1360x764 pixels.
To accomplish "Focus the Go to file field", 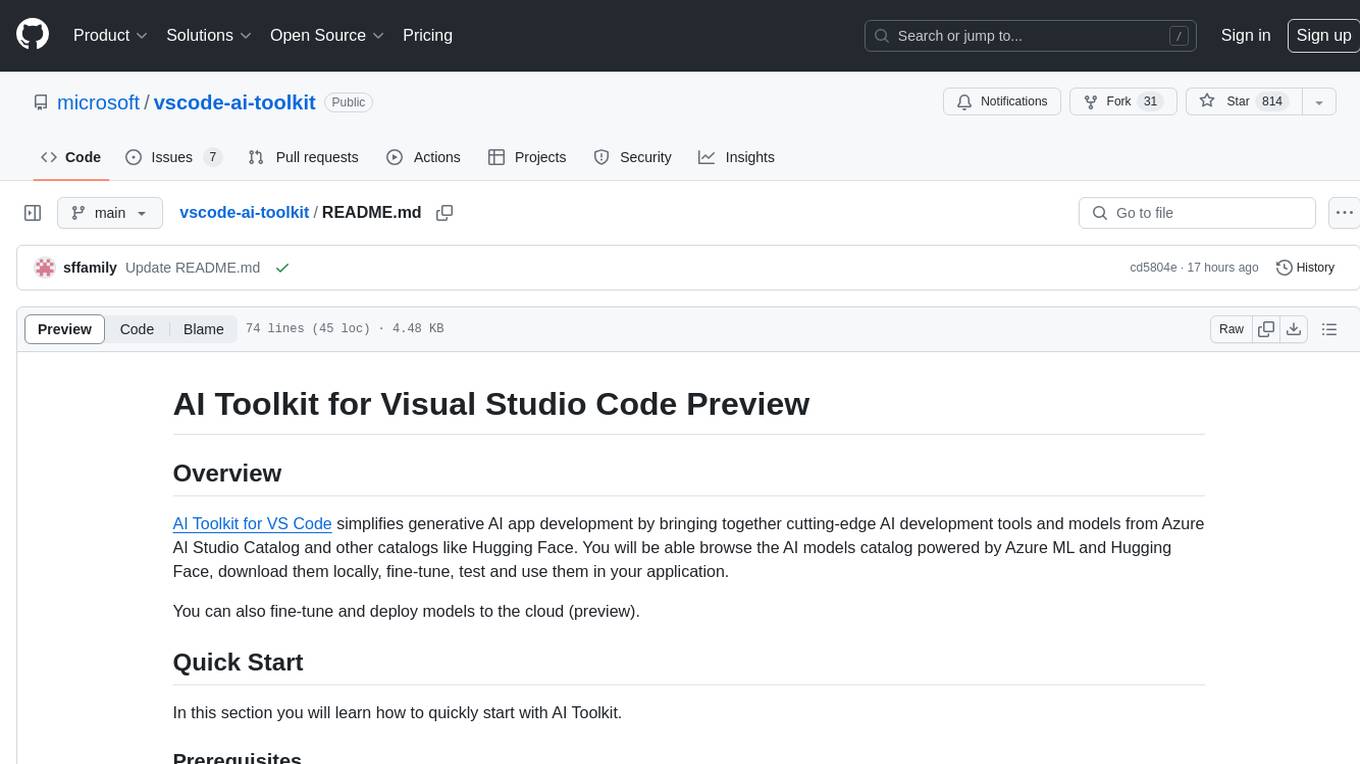I will click(1197, 213).
